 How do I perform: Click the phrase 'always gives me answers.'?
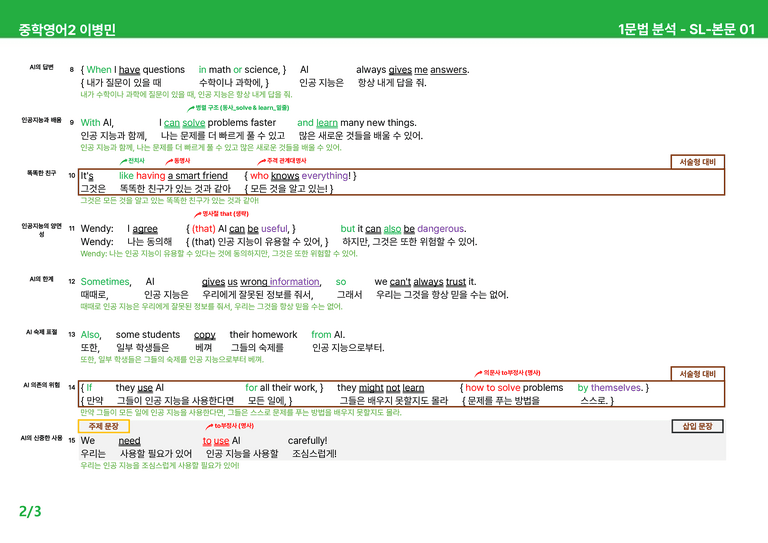412,70
